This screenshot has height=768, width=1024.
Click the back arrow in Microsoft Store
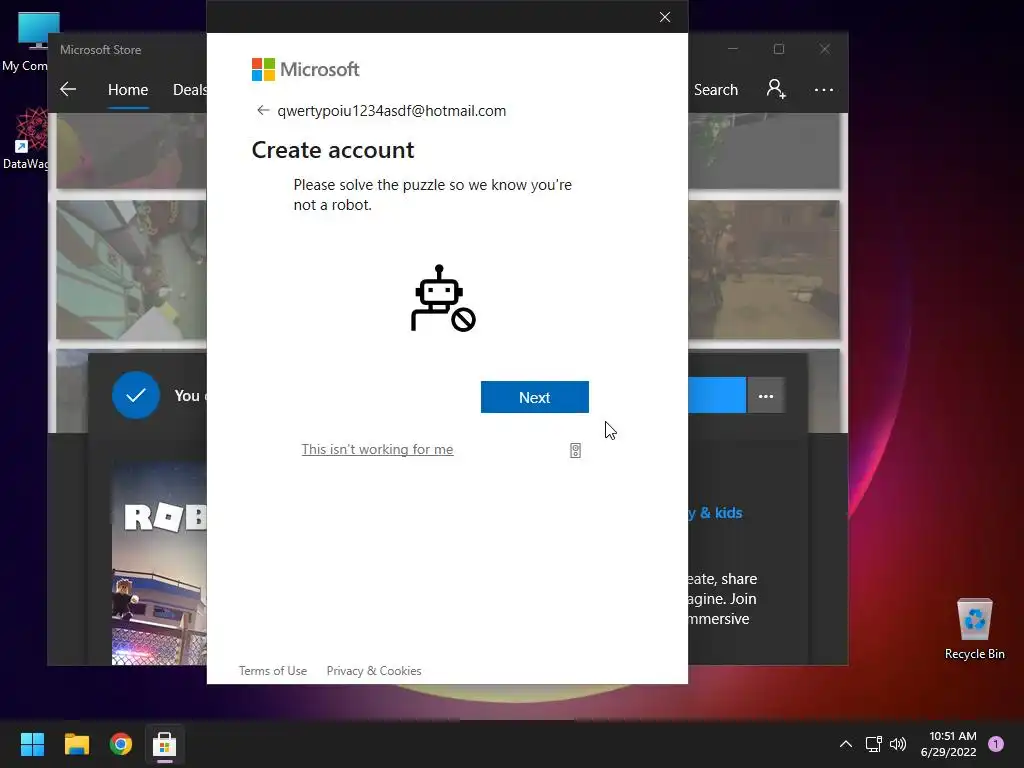[68, 89]
